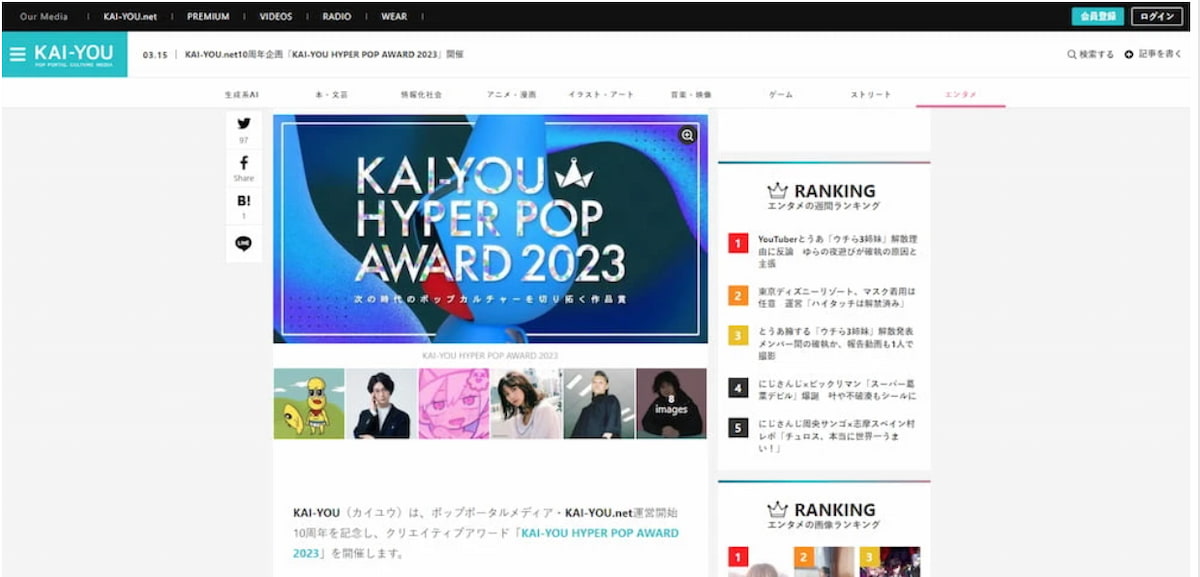The image size is (1200, 577).
Task: Open the thumbnail labeled 8 images
Action: [671, 404]
